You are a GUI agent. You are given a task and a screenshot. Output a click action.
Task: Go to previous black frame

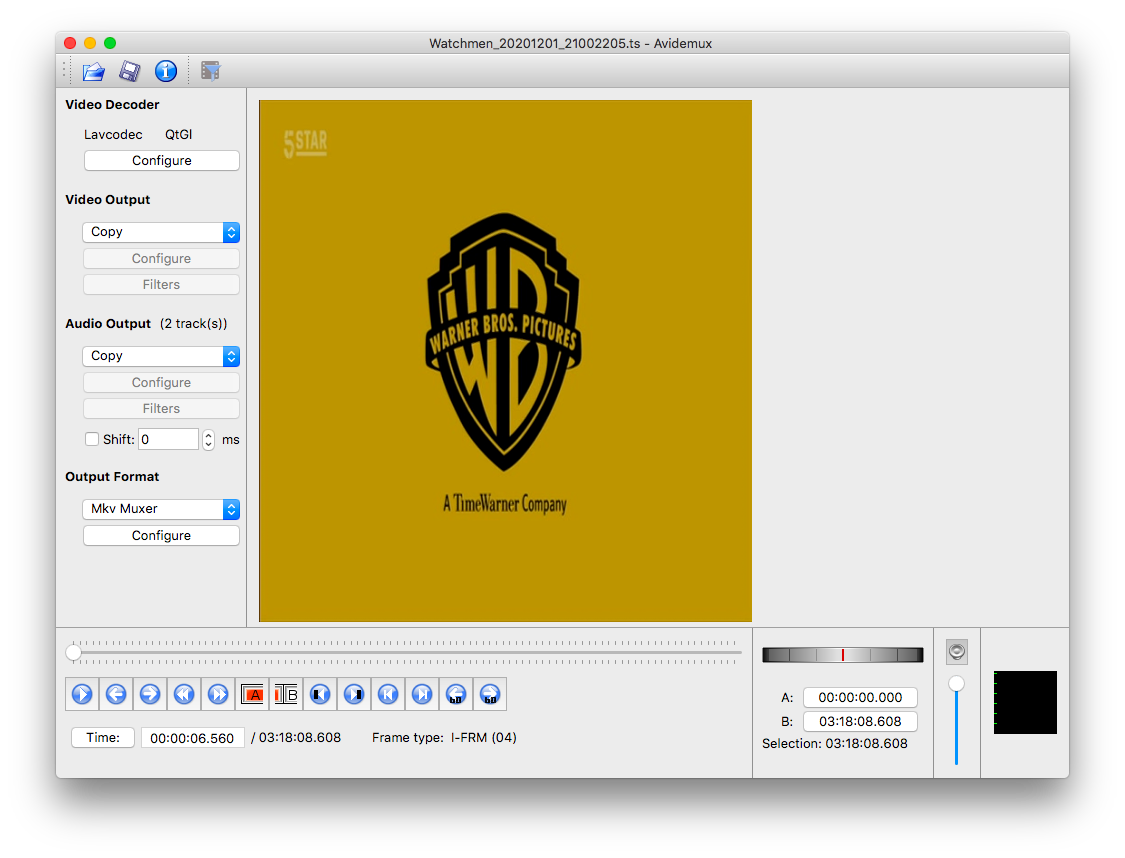click(320, 694)
